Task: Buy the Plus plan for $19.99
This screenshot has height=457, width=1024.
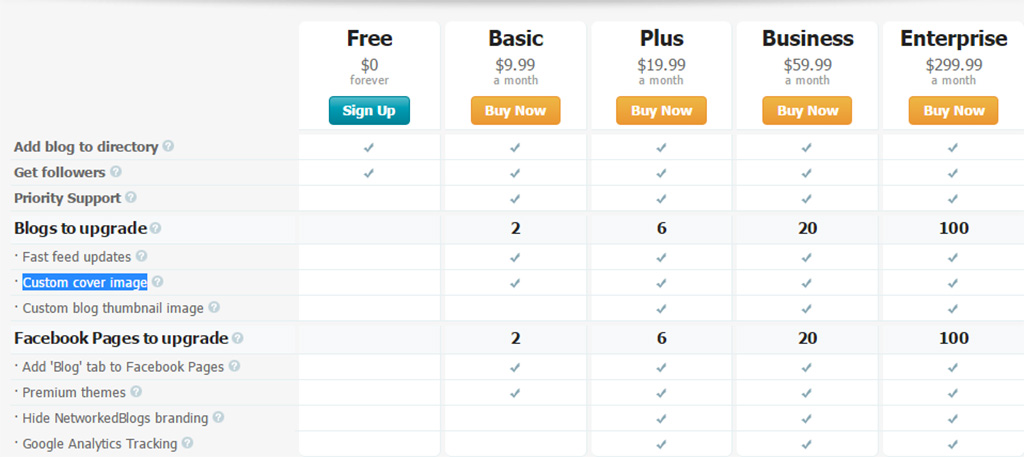Action: [x=661, y=110]
